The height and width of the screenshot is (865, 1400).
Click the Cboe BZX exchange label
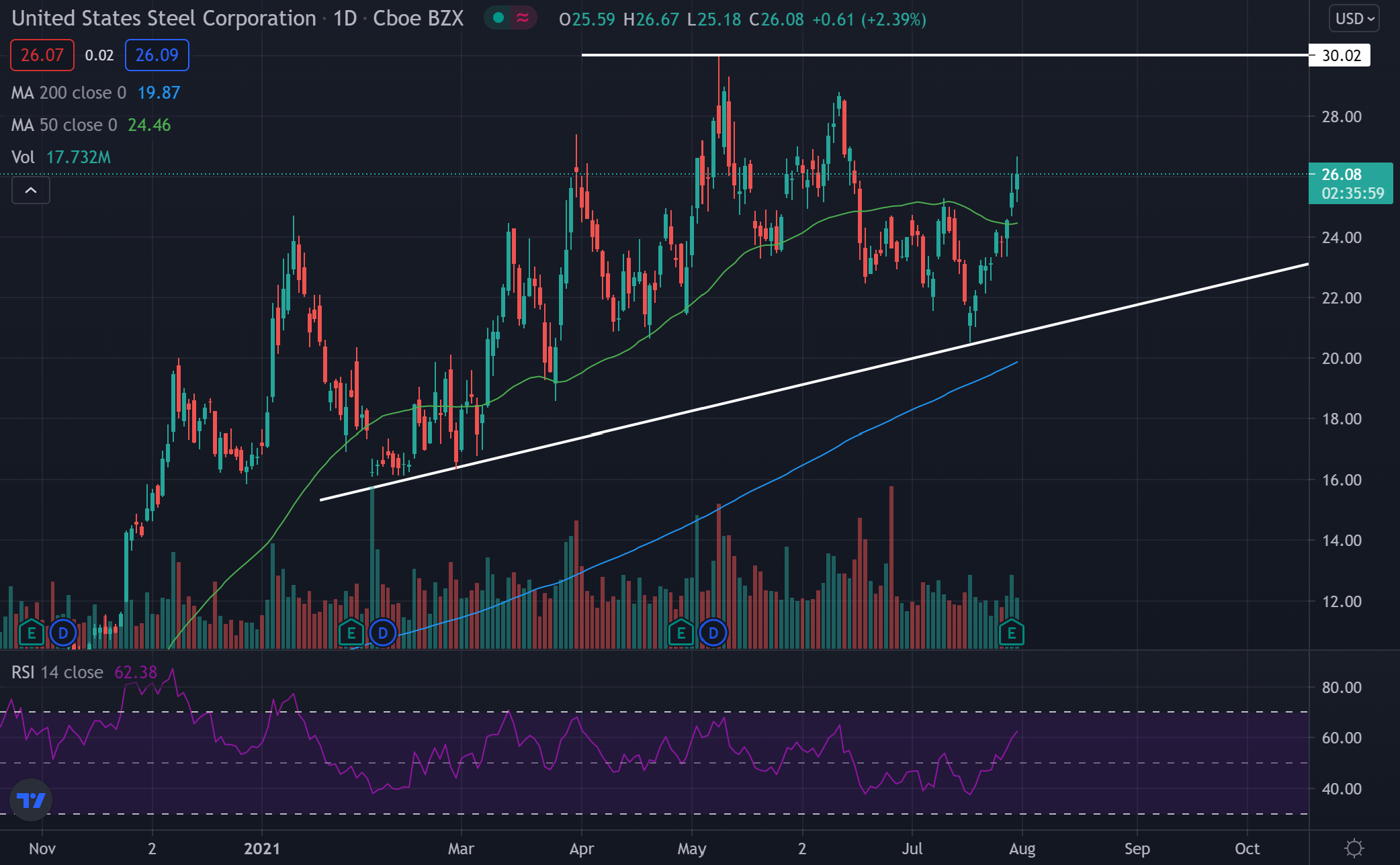pos(417,19)
